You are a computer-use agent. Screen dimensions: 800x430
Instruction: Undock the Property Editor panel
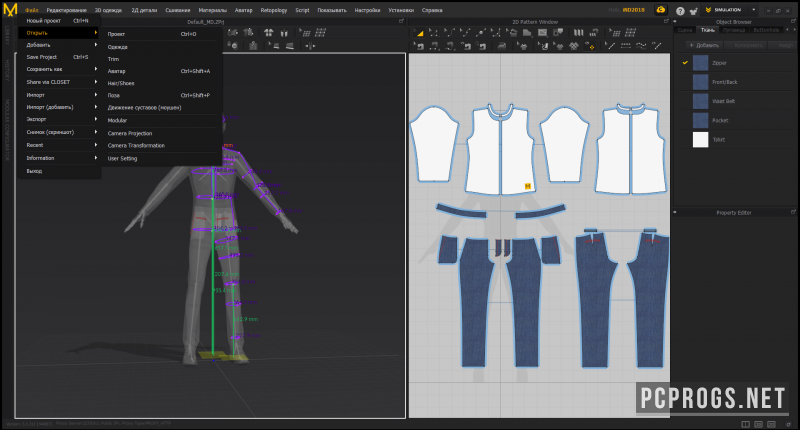click(x=793, y=212)
